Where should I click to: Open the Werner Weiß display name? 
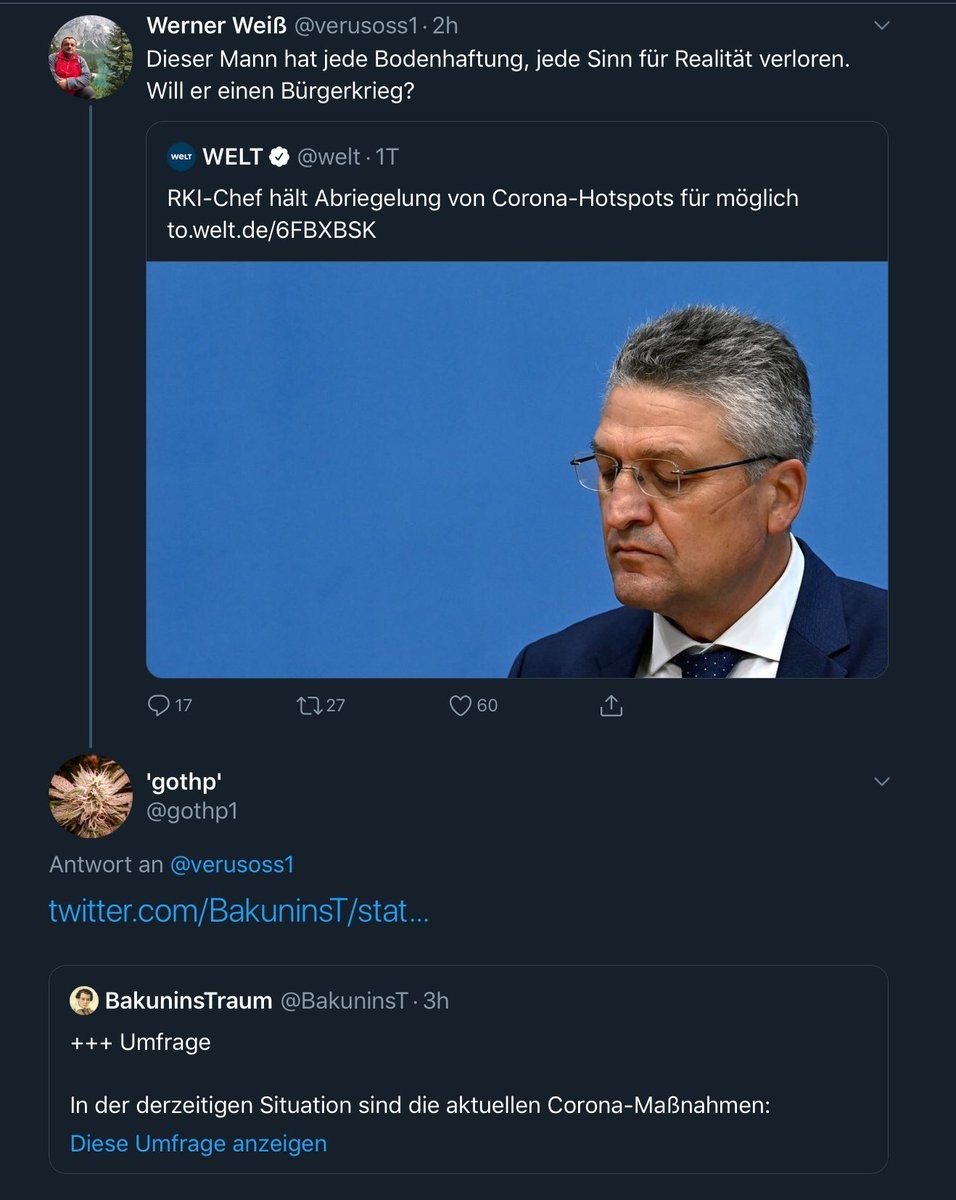point(215,25)
